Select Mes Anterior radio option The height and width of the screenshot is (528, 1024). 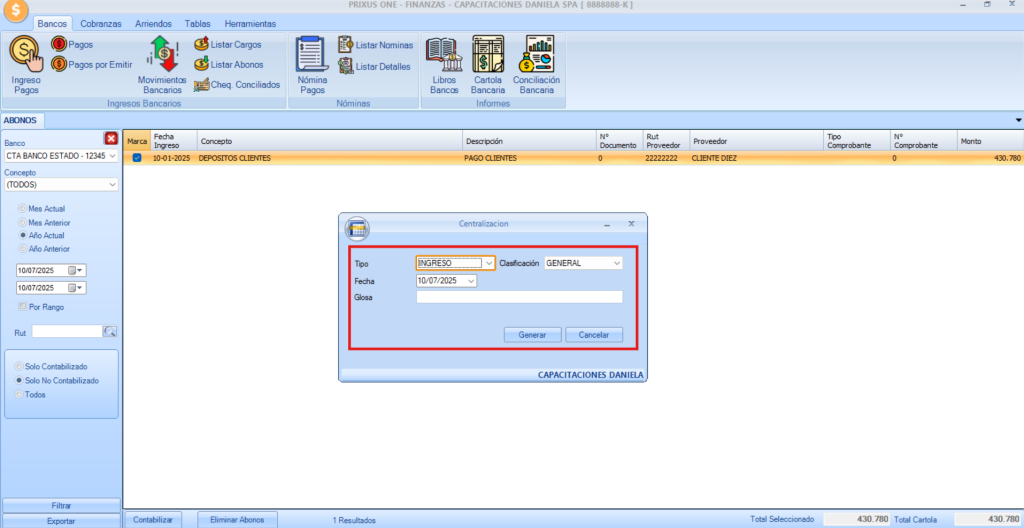click(x=23, y=222)
